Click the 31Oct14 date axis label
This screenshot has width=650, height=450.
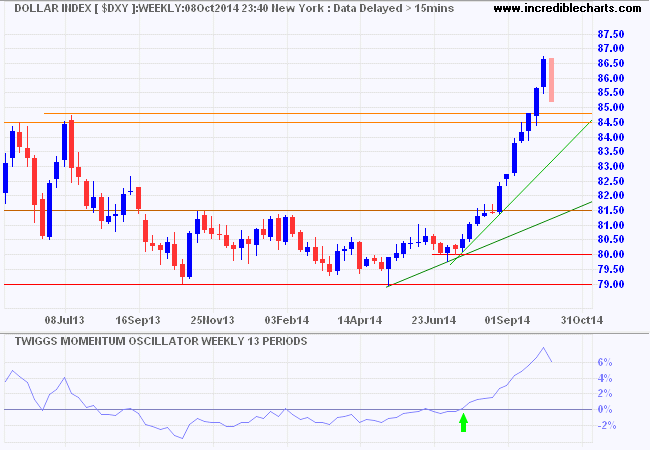click(582, 320)
